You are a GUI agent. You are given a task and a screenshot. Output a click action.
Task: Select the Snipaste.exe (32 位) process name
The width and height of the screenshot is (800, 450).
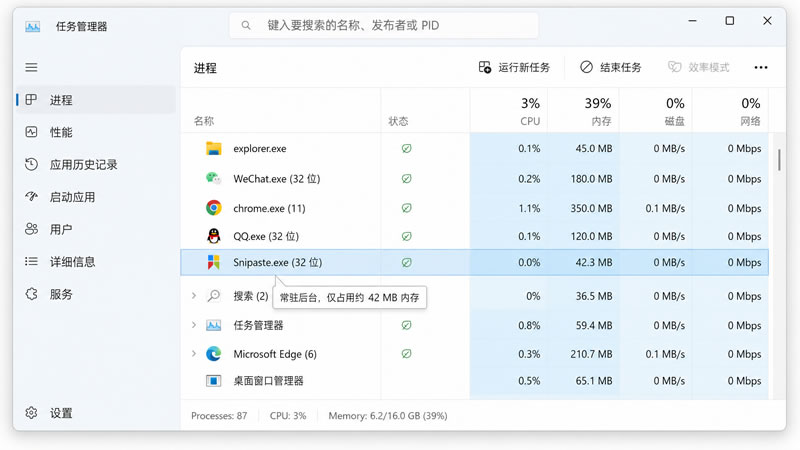[278, 262]
